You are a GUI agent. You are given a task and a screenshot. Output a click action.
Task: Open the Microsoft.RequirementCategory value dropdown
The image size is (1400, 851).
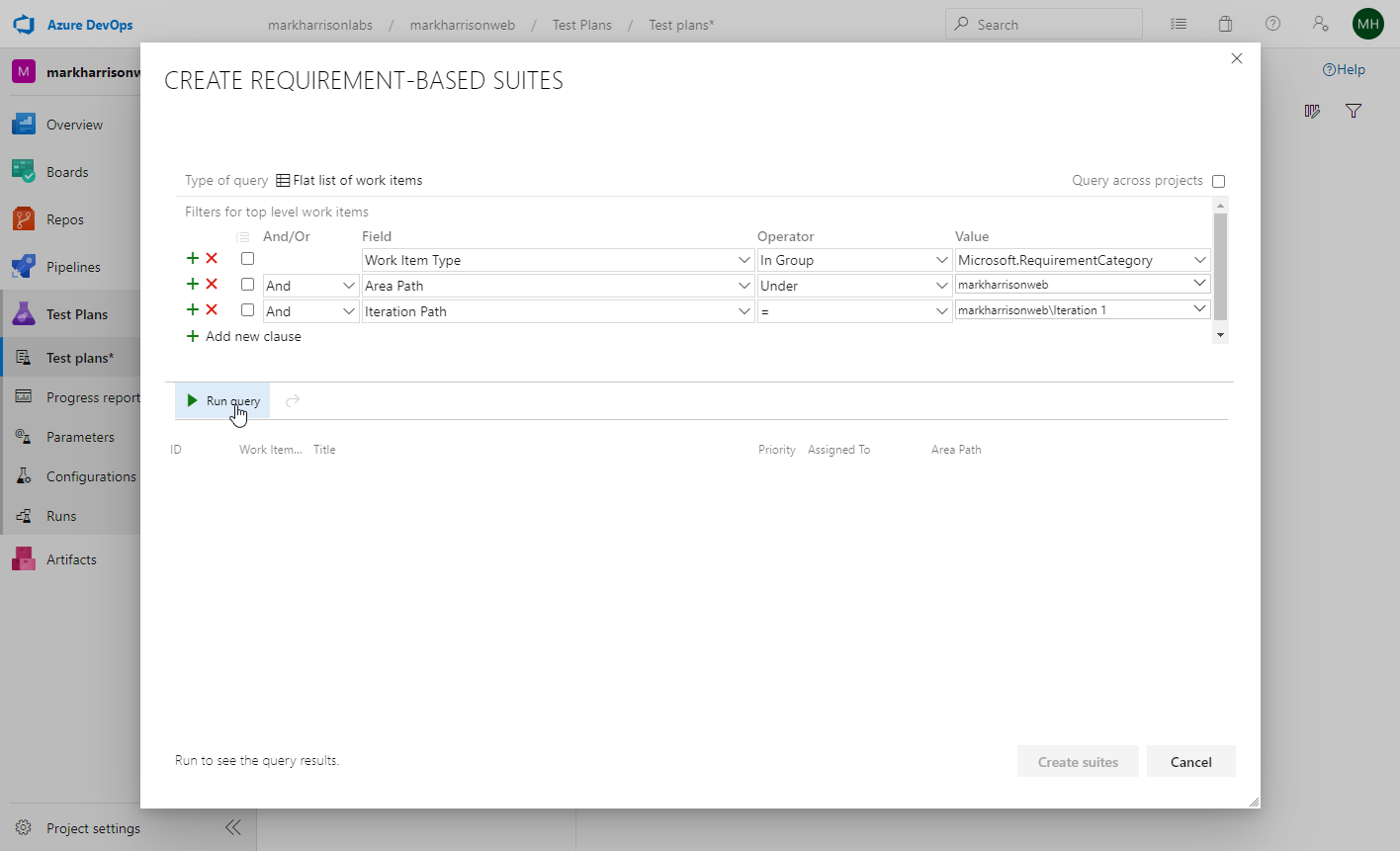[1199, 260]
